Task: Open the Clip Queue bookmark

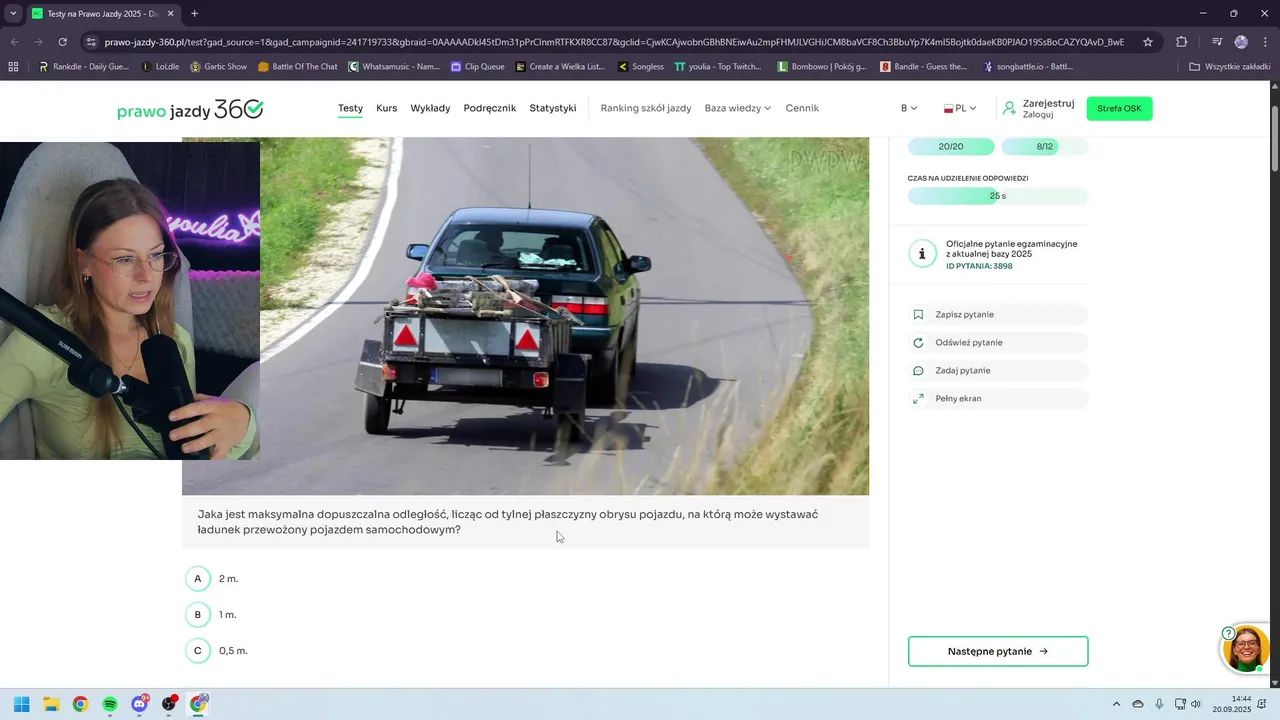Action: point(477,67)
